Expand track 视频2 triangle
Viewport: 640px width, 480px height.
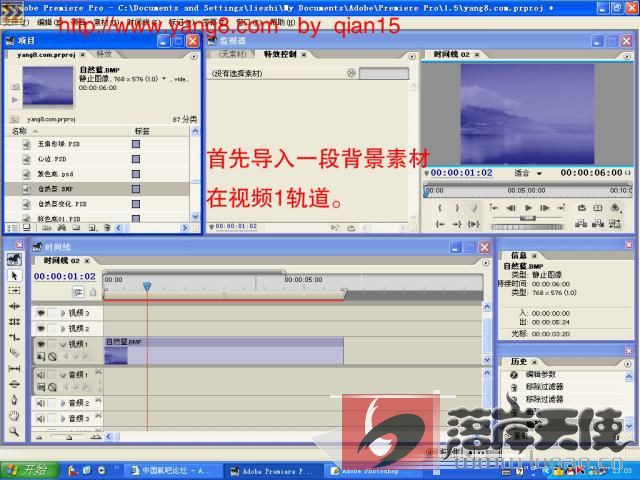[63, 328]
